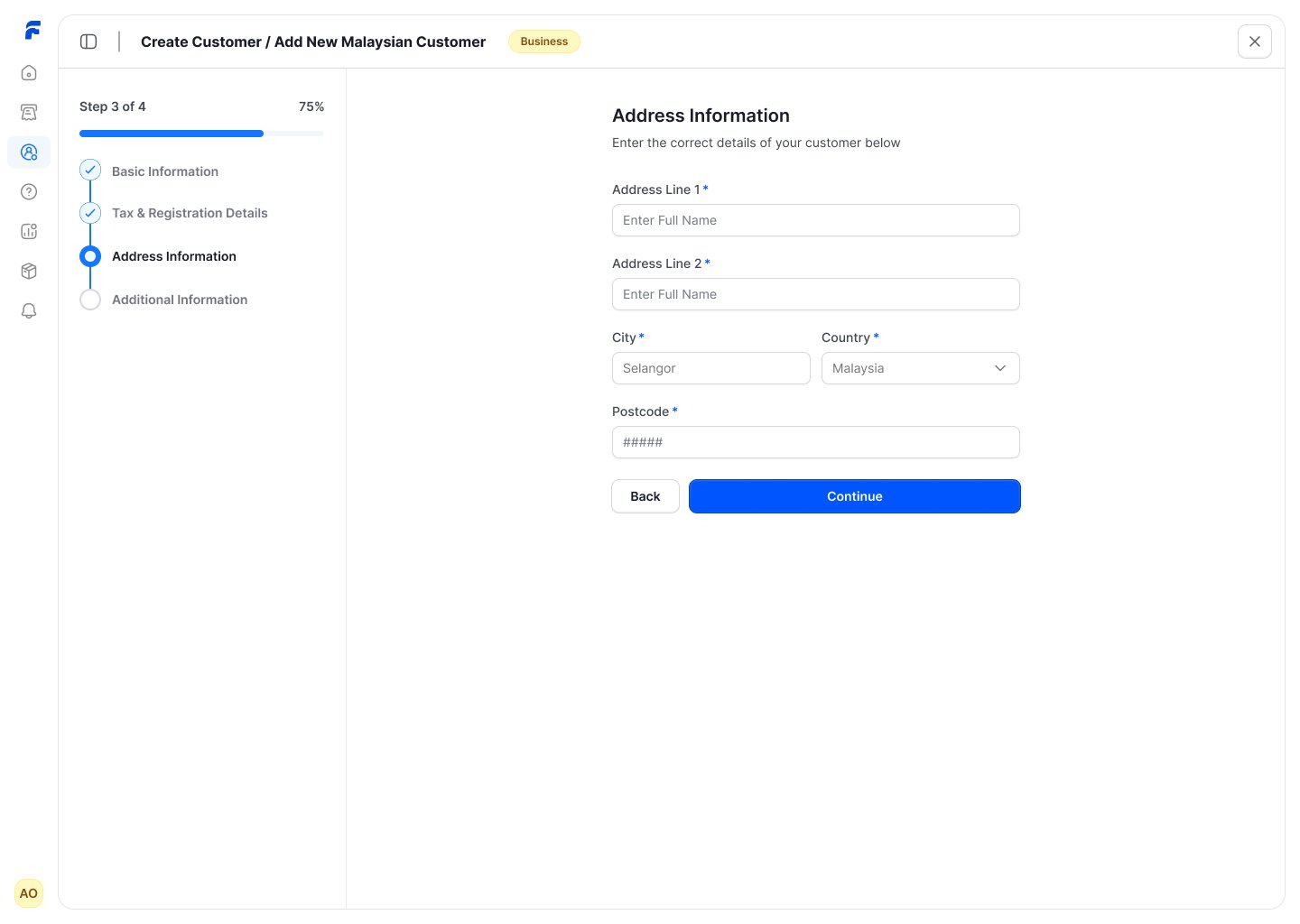Click the blue F app logo
This screenshot has height=924, width=1300.
pyautogui.click(x=32, y=31)
